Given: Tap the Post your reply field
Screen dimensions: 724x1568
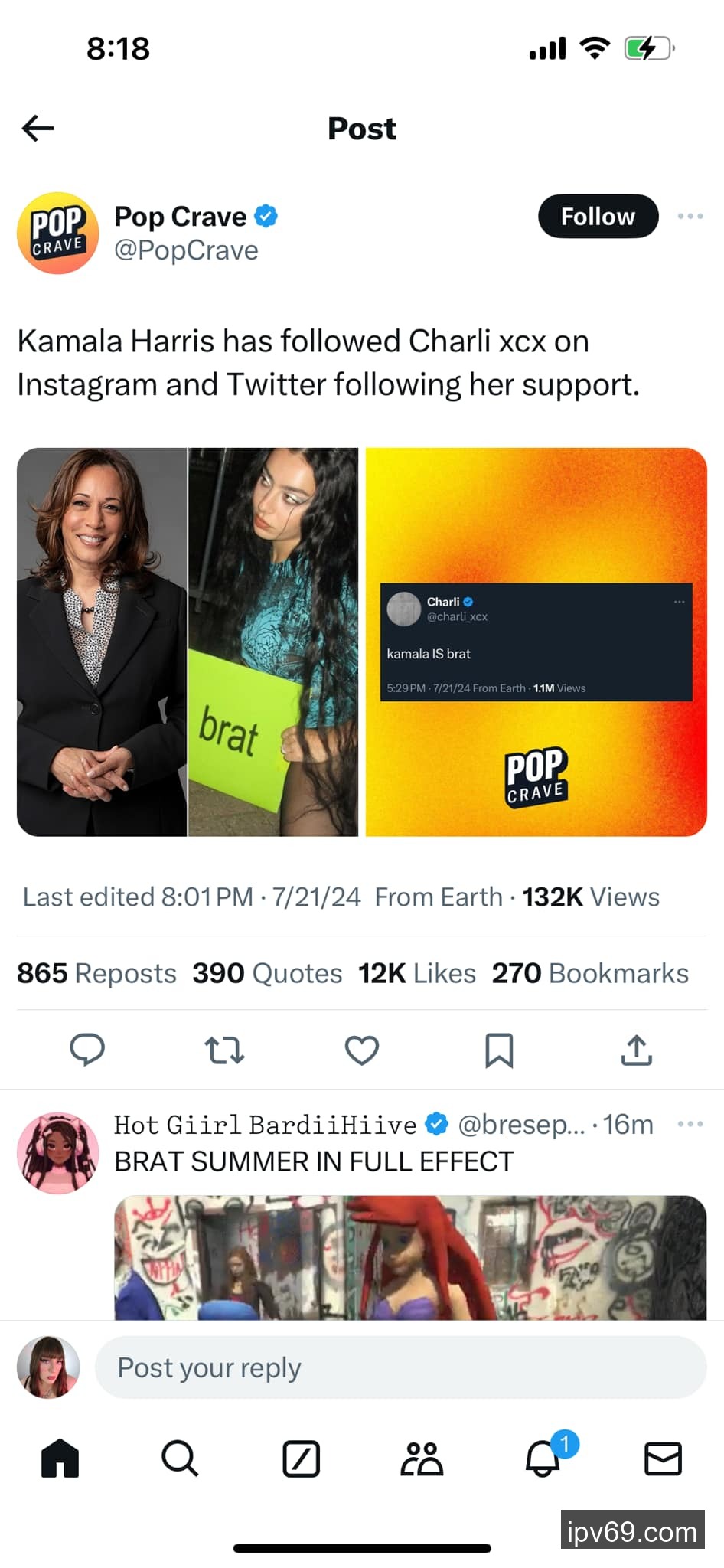Looking at the screenshot, I should [x=400, y=1367].
